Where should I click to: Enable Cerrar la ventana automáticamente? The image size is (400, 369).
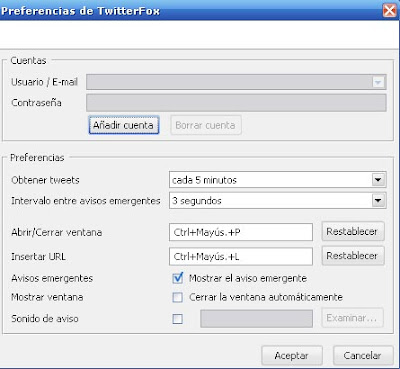178,297
